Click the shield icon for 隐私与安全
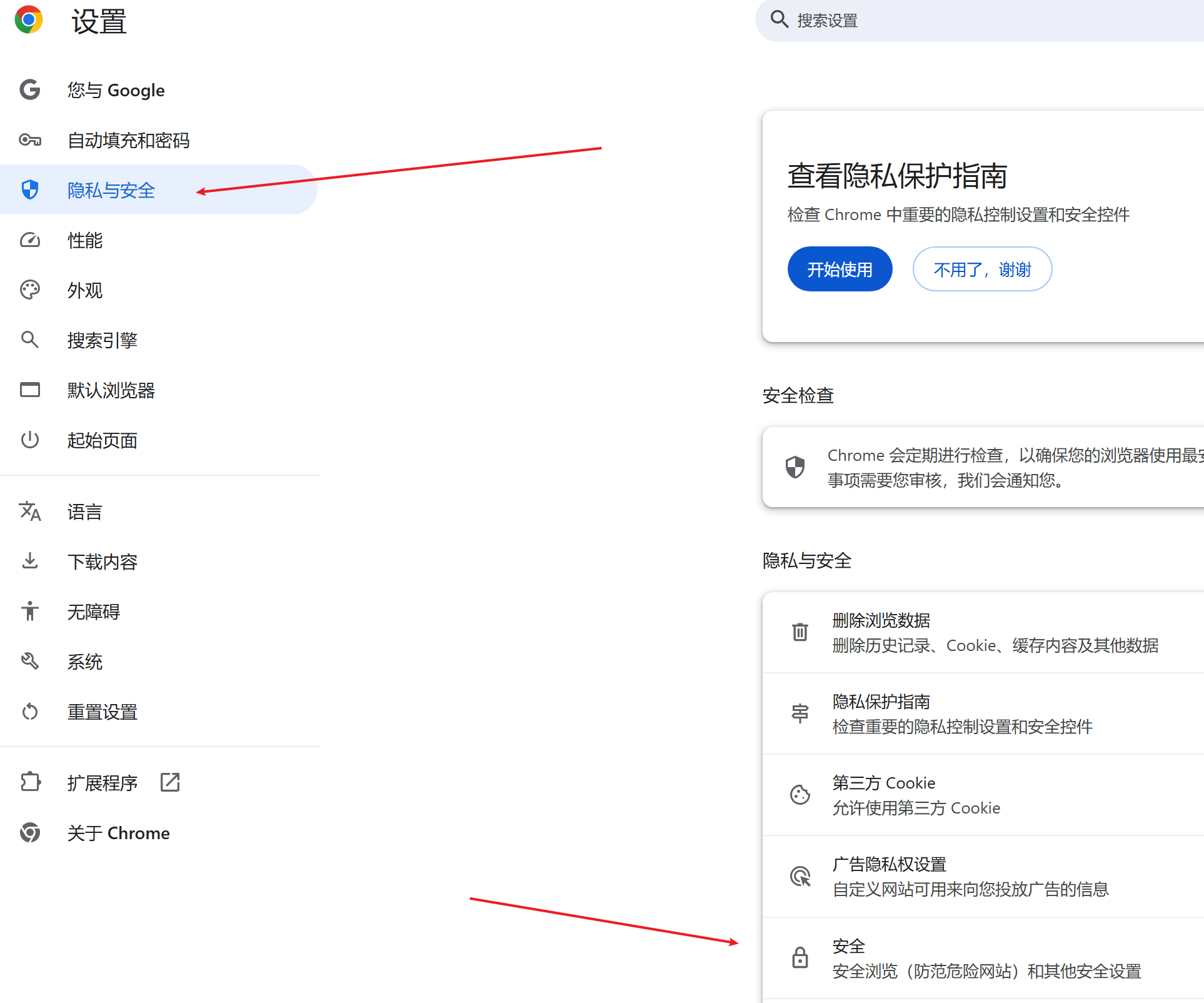The height and width of the screenshot is (1003, 1204). (30, 189)
